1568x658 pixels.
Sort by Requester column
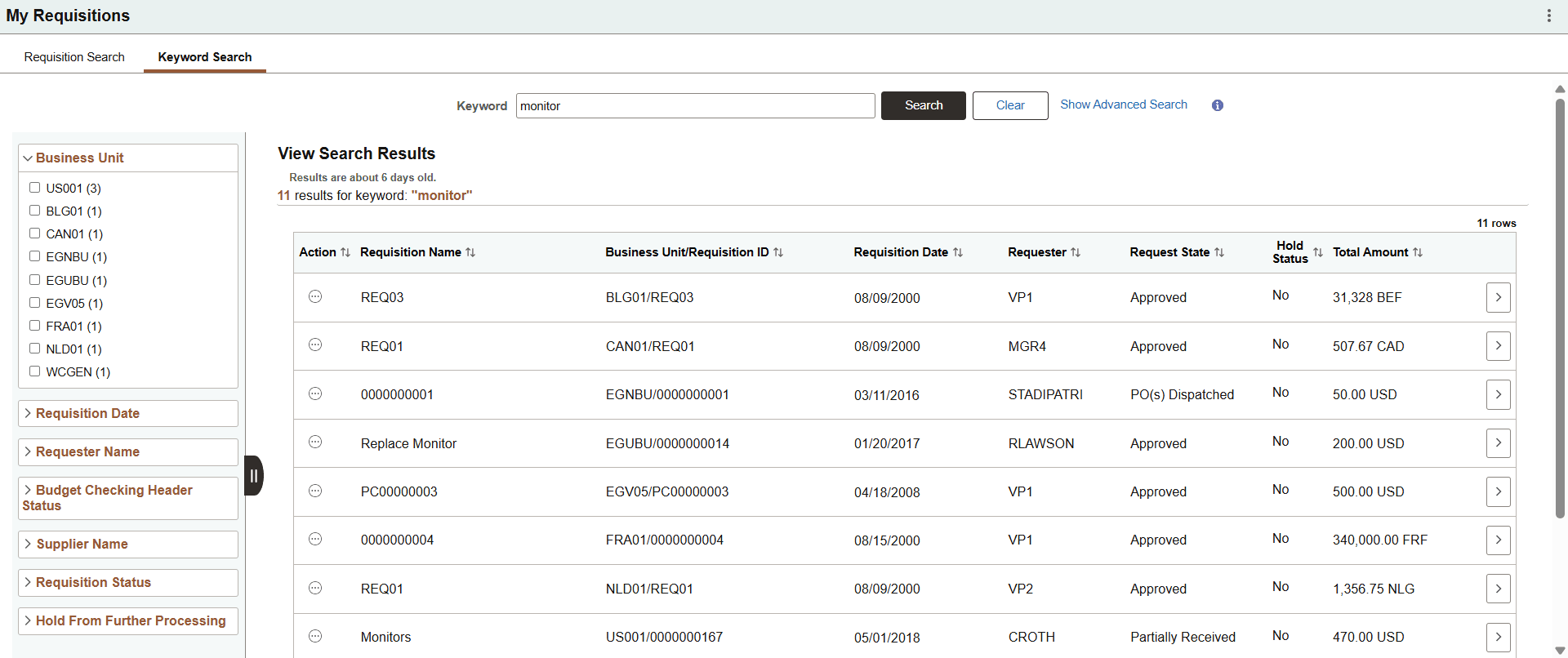(x=1076, y=252)
